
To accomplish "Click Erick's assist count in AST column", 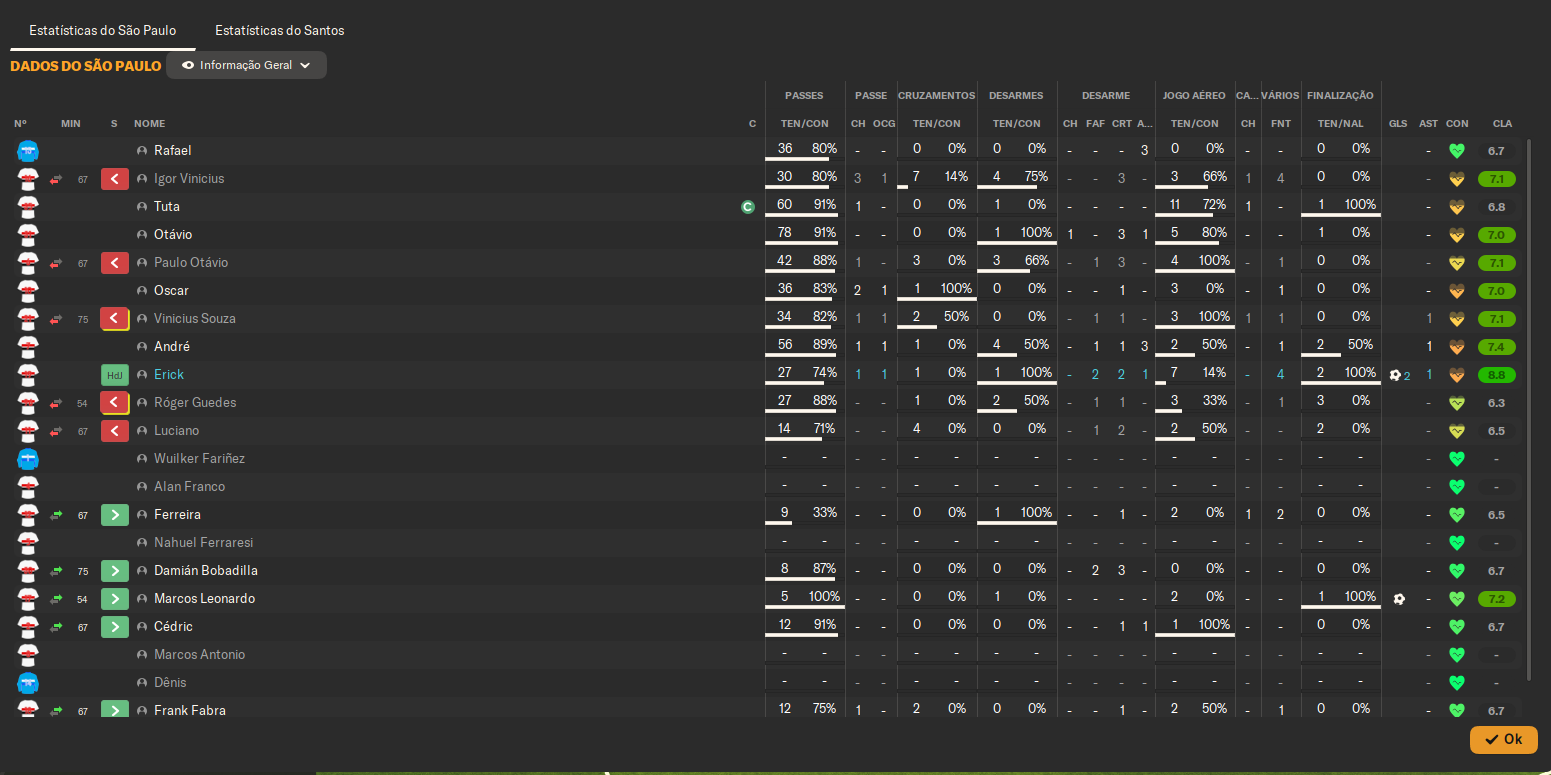I will (1429, 375).
